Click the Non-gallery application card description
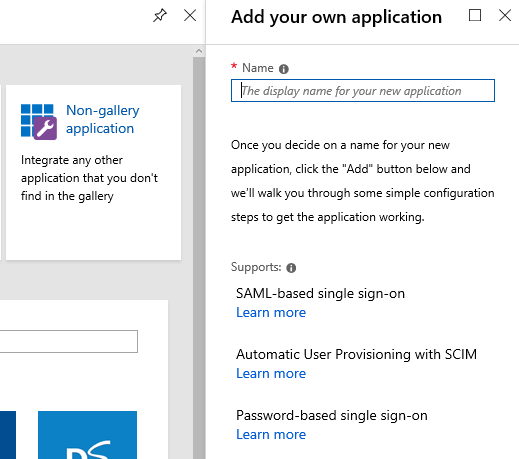Image resolution: width=519 pixels, height=459 pixels. click(89, 178)
